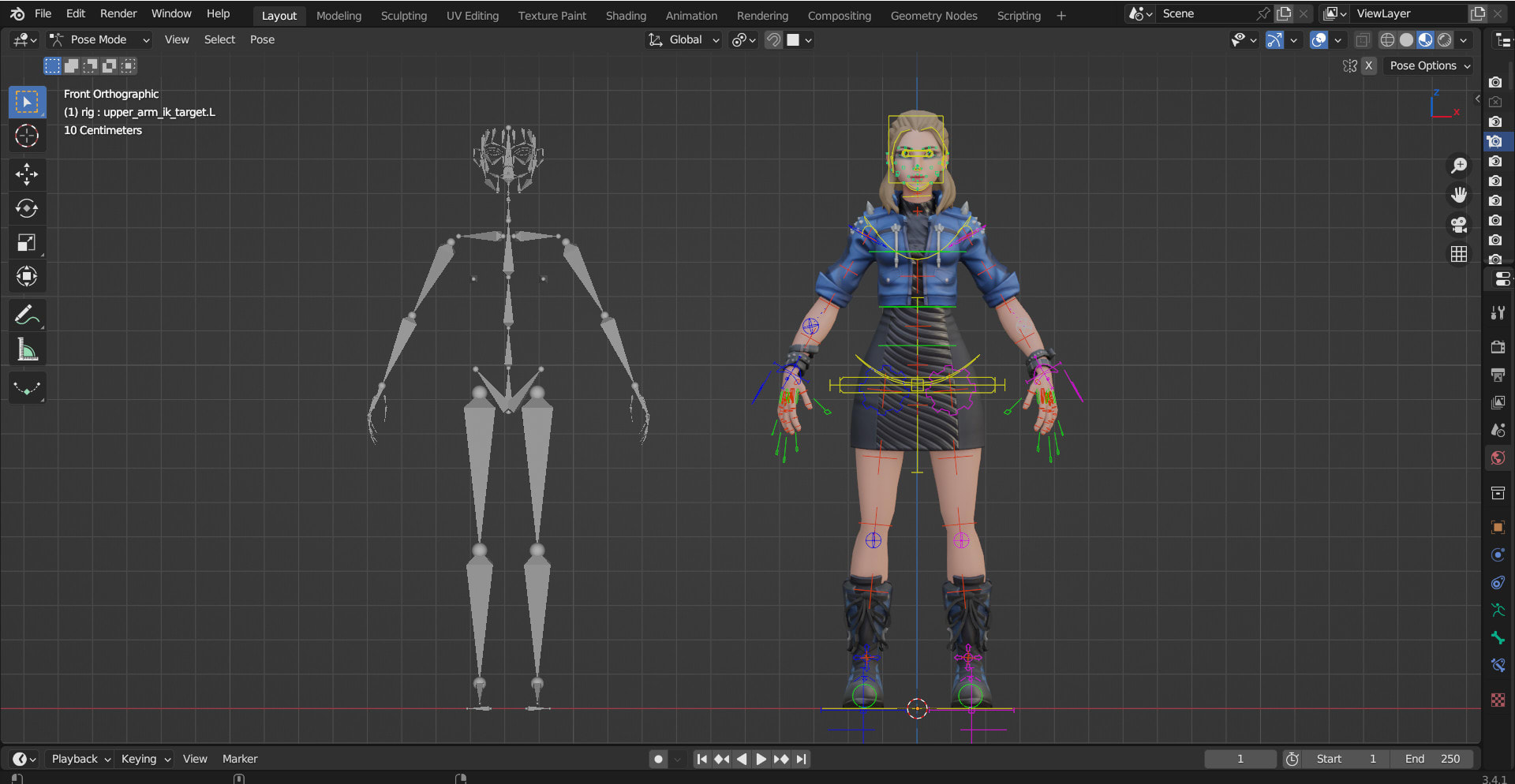This screenshot has height=784, width=1515.
Task: Switch to material preview shading
Action: coord(1425,40)
